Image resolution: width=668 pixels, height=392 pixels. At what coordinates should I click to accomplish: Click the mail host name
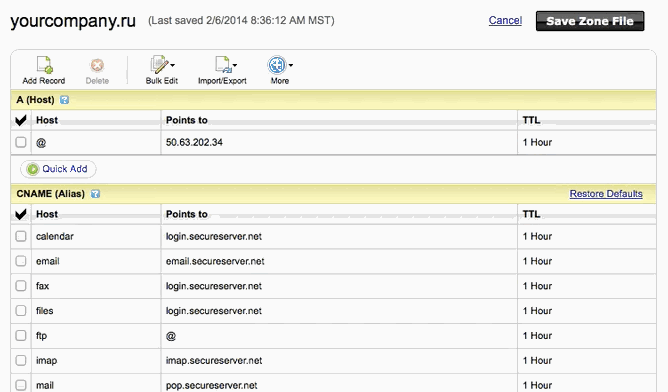(x=45, y=385)
